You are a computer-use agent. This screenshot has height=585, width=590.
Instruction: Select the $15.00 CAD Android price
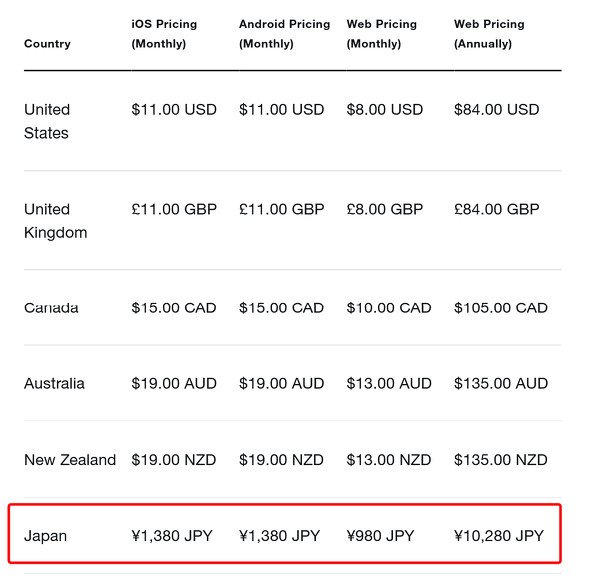pos(281,308)
